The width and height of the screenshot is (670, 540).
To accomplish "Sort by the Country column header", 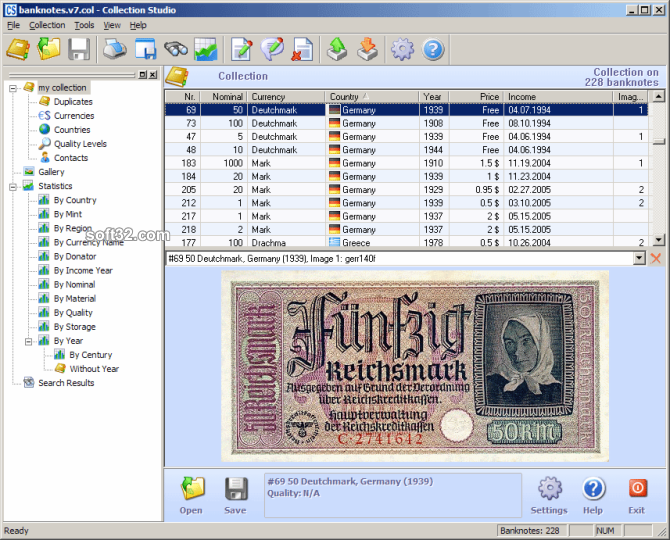I will tap(372, 97).
